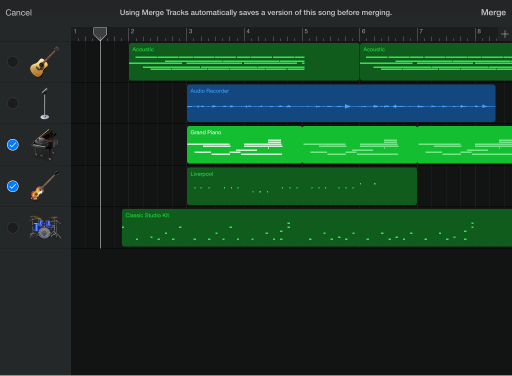Viewport: 512px width, 376px height.
Task: Uncheck the Grand Piano track merge checkbox
Action: tap(13, 145)
